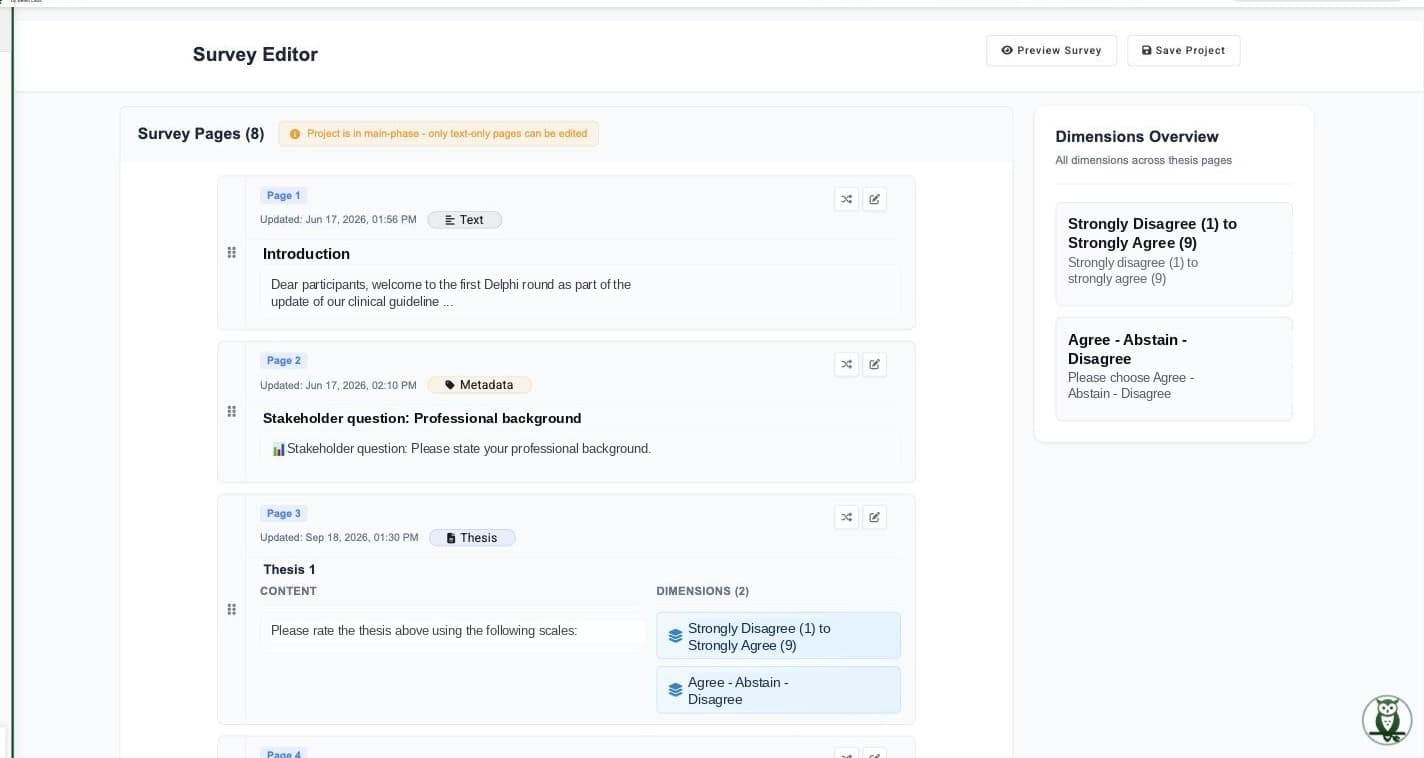Click the DIMENSIONS (2) label
This screenshot has height=758, width=1424.
702,591
